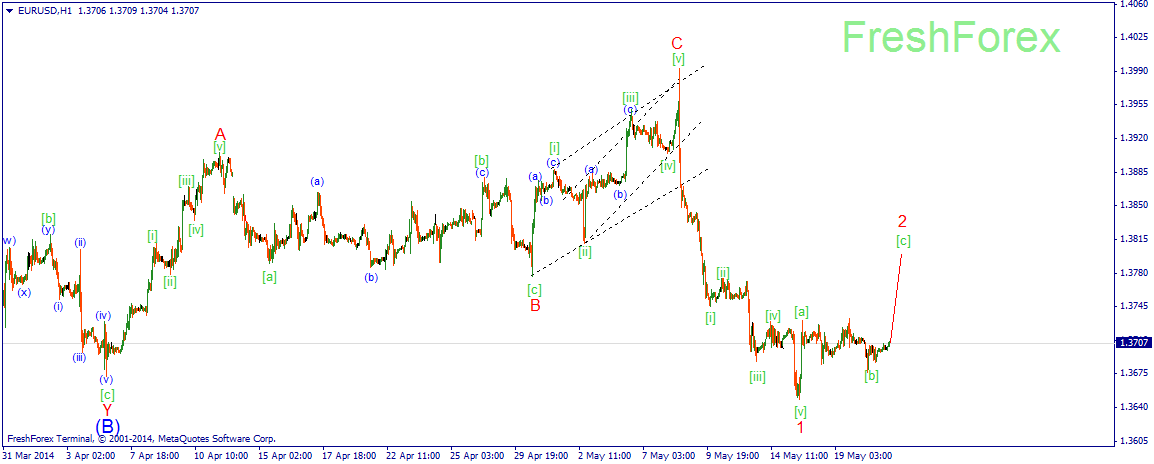
Task: Select the red wave C label at peak
Action: tap(677, 43)
